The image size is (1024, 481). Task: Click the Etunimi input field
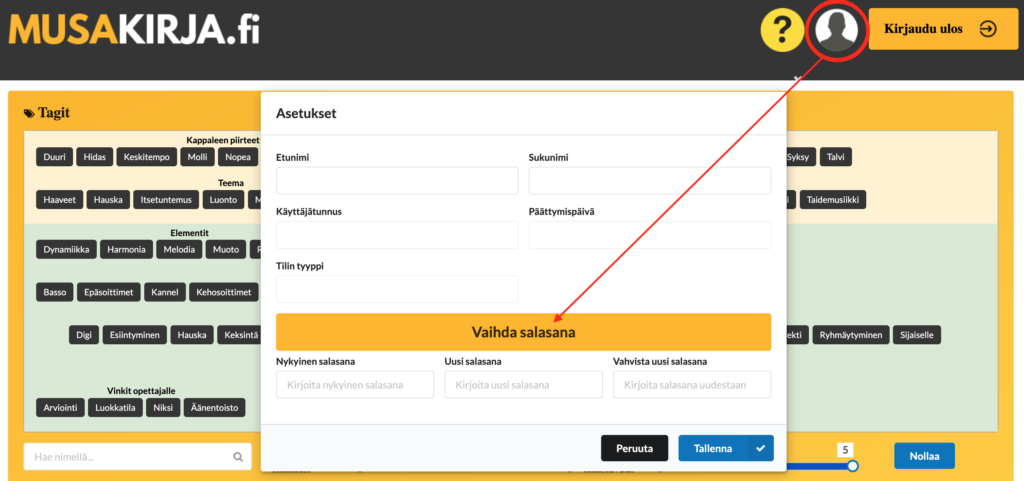tap(397, 181)
